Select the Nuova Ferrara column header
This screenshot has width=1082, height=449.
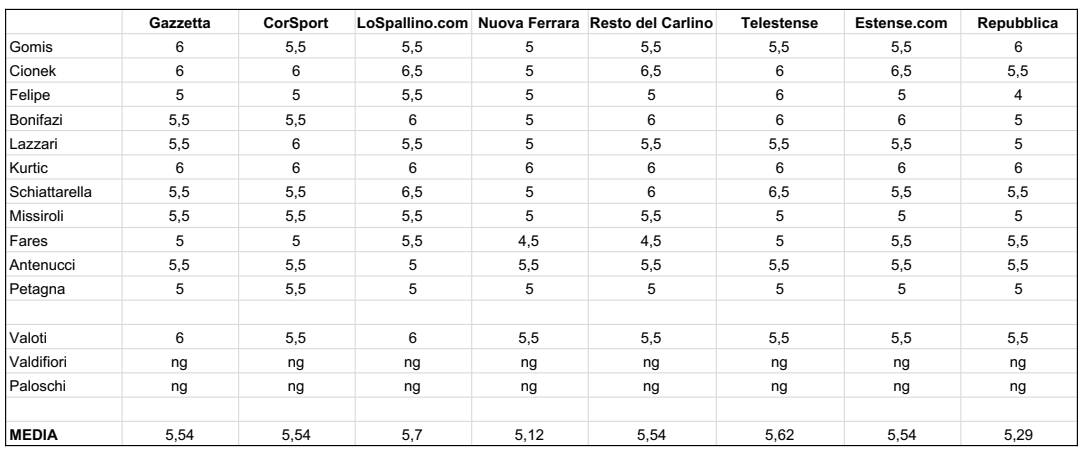click(x=529, y=23)
